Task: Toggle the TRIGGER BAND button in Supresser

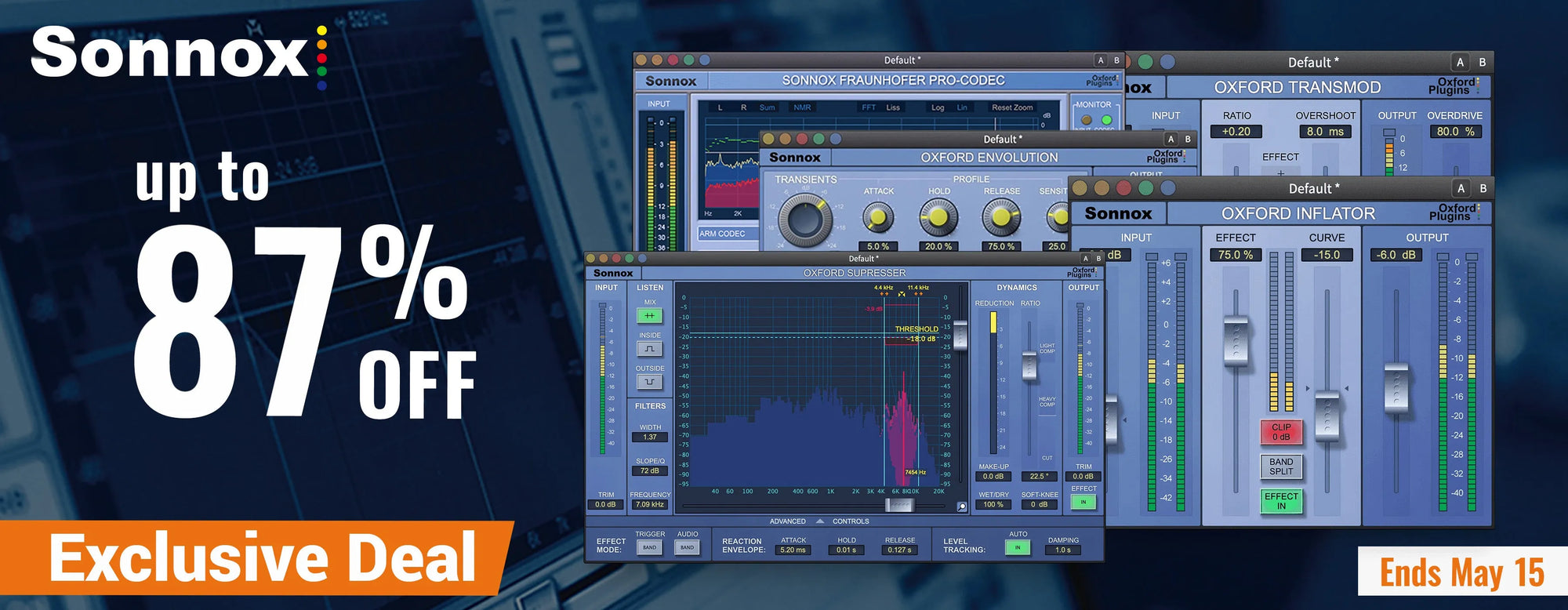Action: coord(650,547)
